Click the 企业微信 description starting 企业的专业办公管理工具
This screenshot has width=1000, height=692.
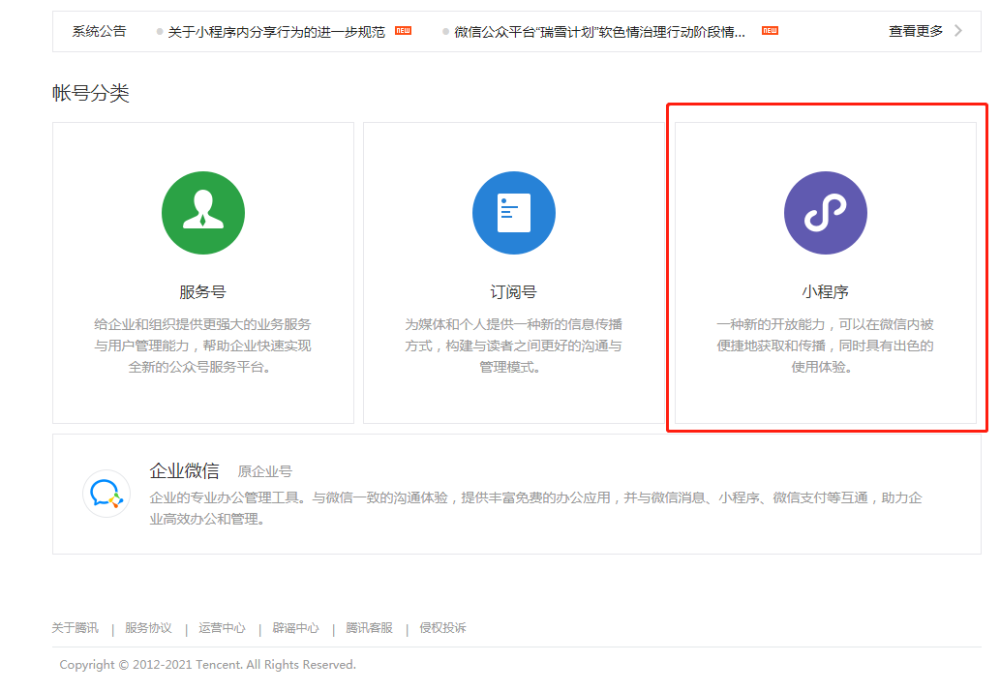536,508
